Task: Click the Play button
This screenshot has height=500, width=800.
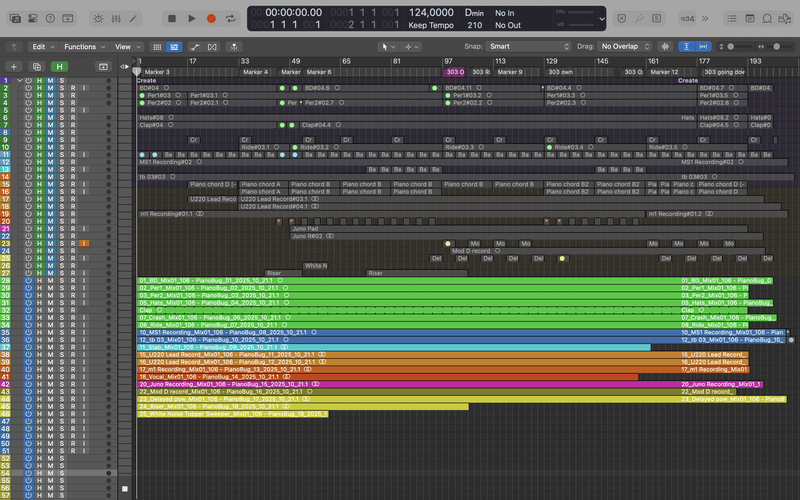Action: (x=192, y=18)
